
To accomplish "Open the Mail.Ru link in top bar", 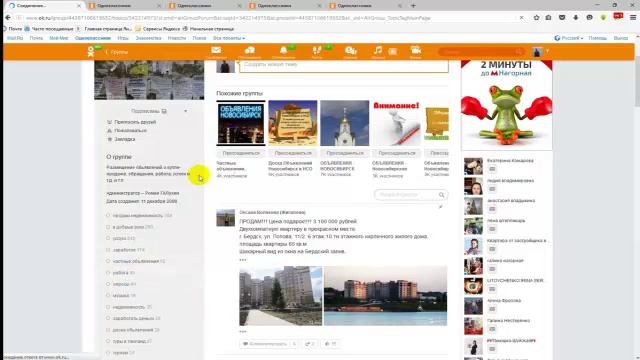I will [x=15, y=38].
